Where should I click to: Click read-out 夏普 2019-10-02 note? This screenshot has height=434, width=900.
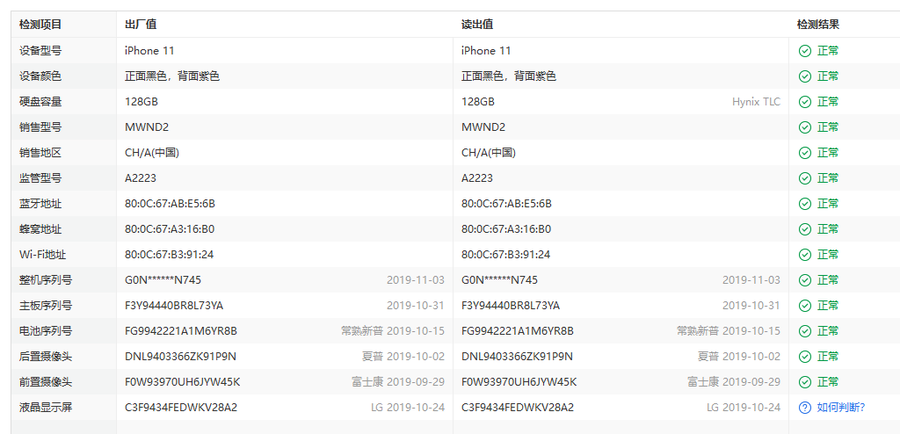coord(739,356)
